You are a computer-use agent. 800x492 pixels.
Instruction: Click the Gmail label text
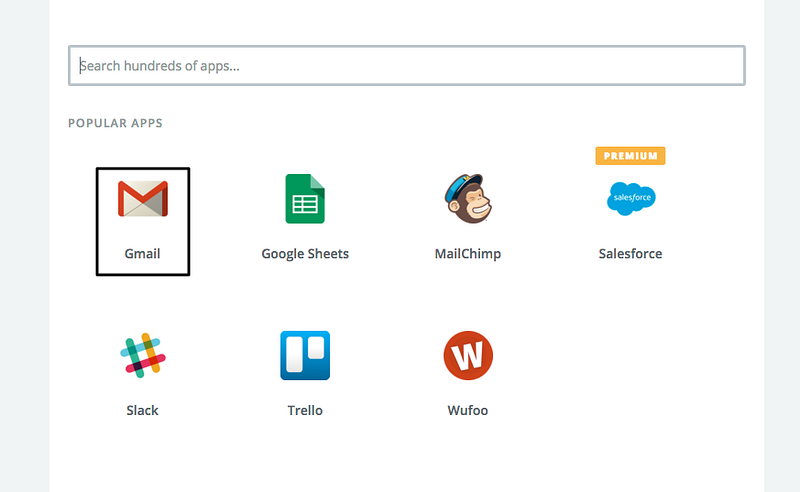coord(142,254)
